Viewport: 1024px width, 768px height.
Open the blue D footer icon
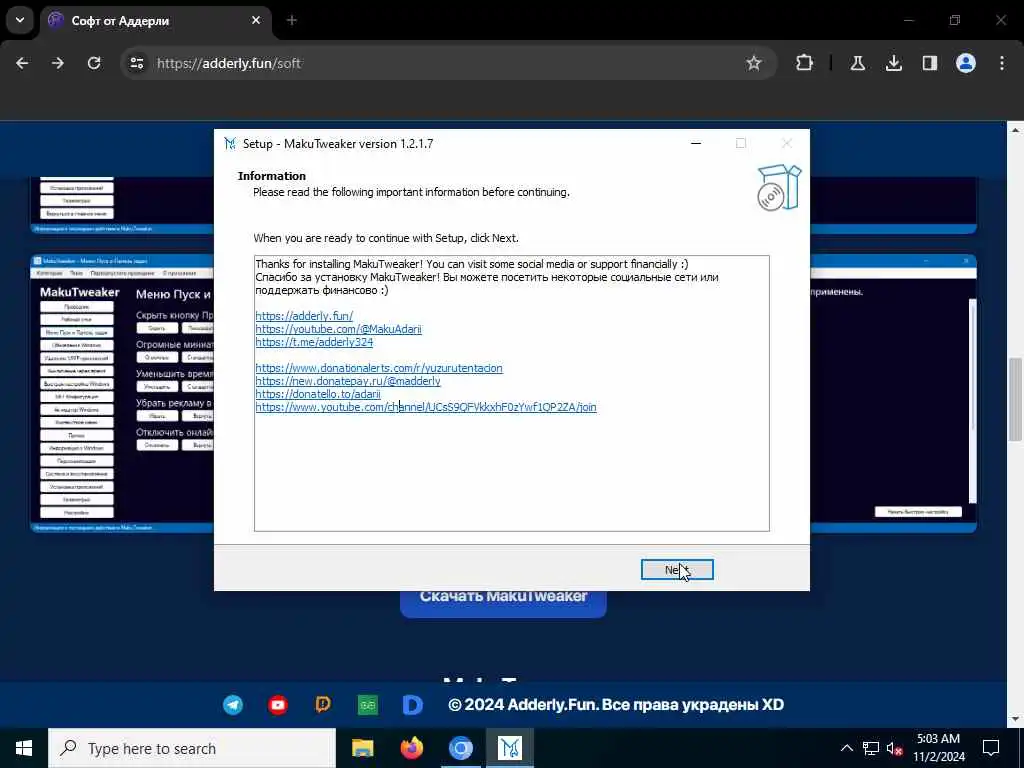coord(413,705)
